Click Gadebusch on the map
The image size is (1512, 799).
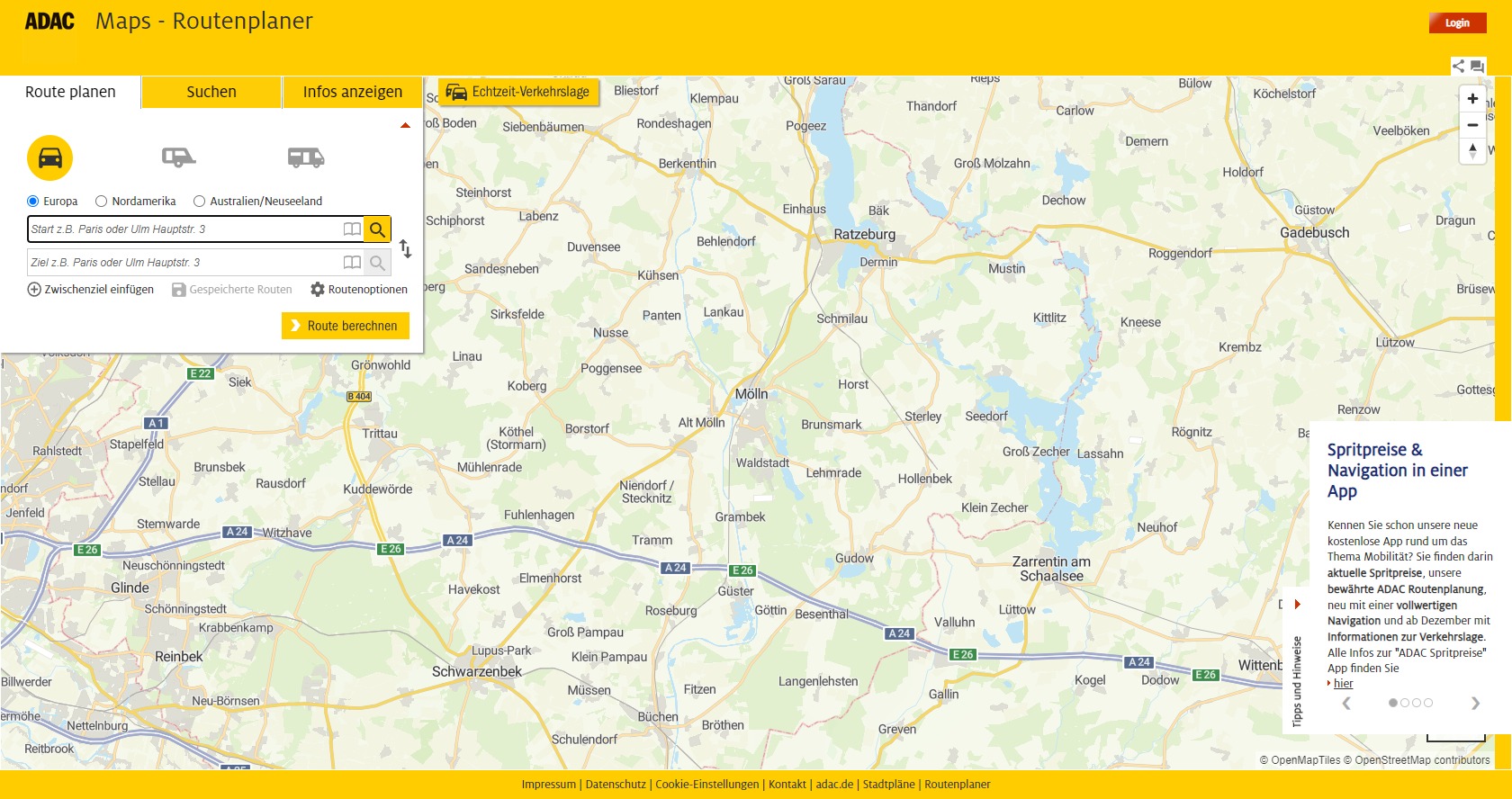click(1315, 232)
